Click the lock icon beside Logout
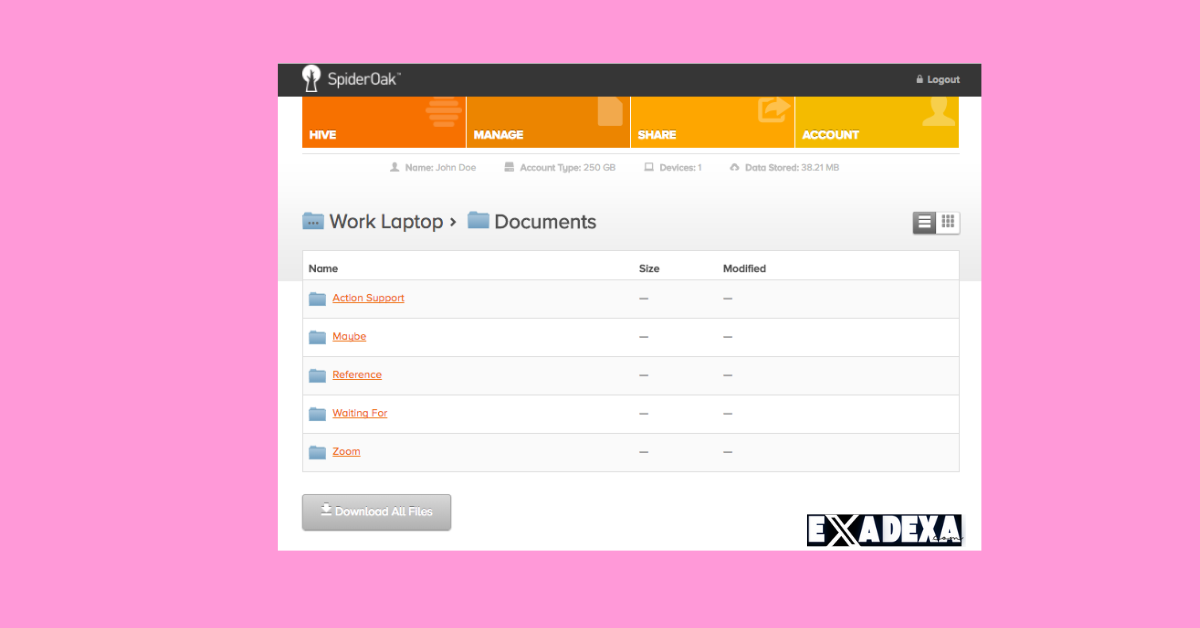The width and height of the screenshot is (1200, 628). pos(919,79)
